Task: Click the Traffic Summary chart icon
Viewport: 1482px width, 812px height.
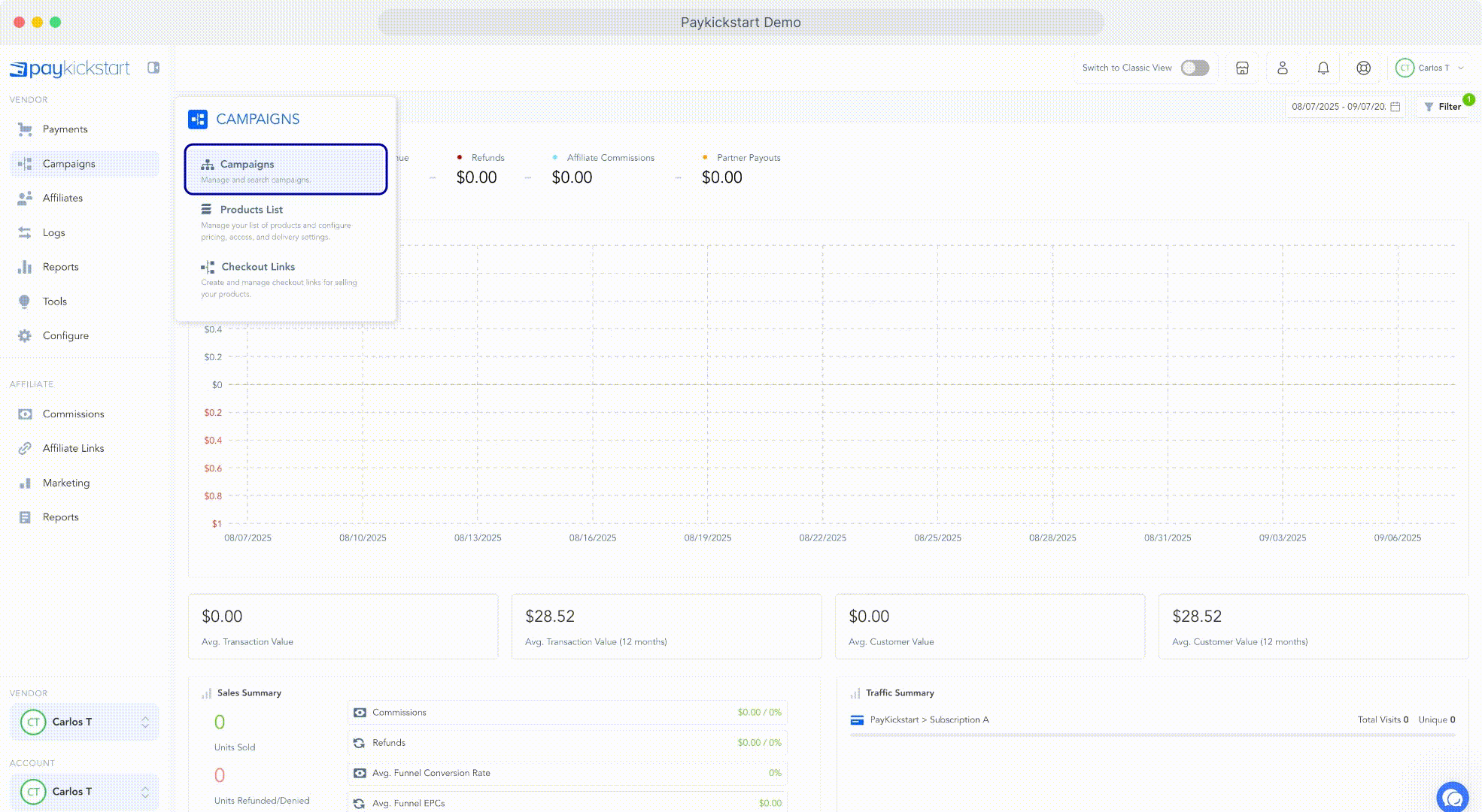Action: [855, 693]
